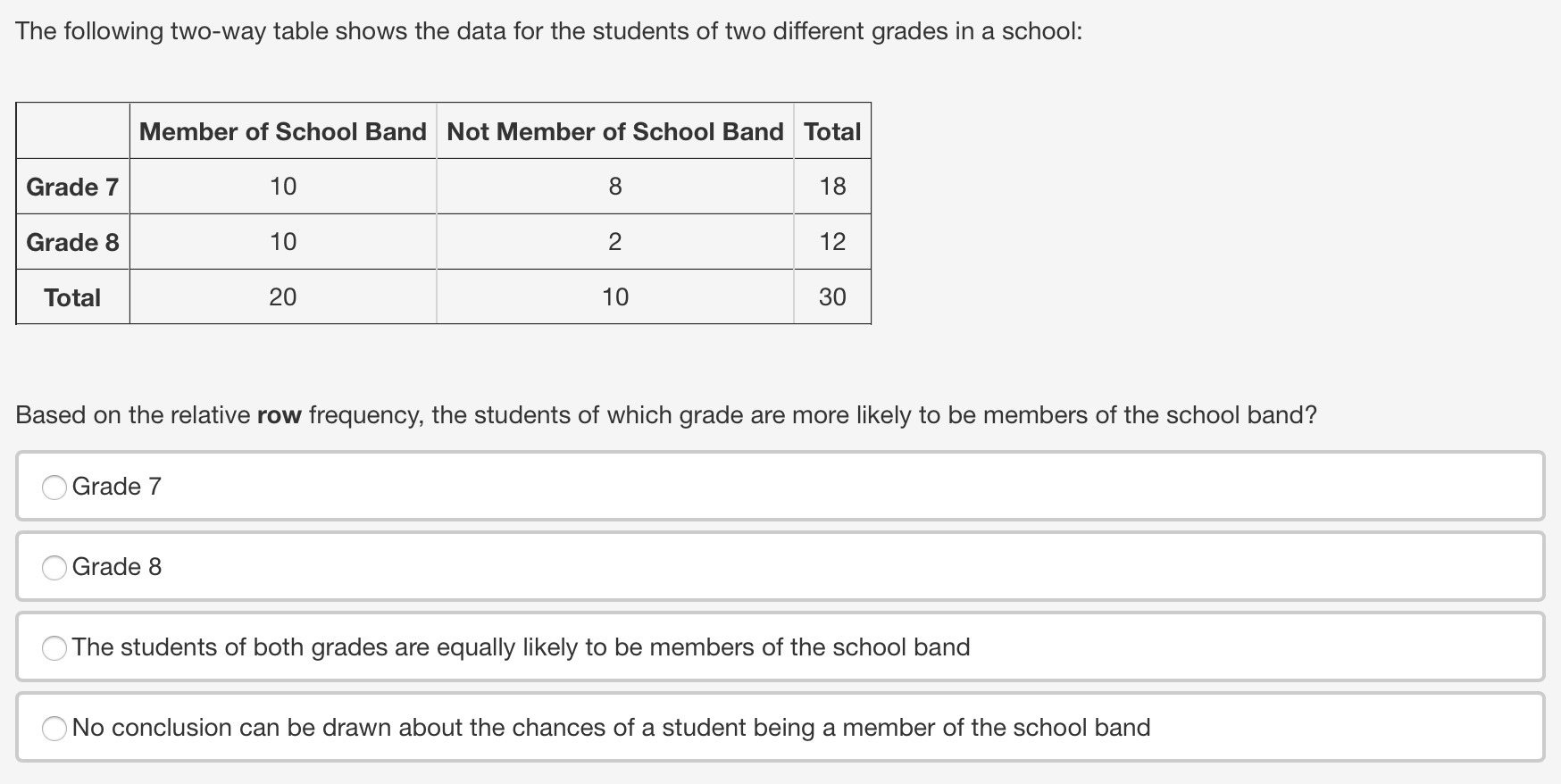Select the Grade 7 radio button
Image resolution: width=1561 pixels, height=784 pixels.
[x=54, y=487]
